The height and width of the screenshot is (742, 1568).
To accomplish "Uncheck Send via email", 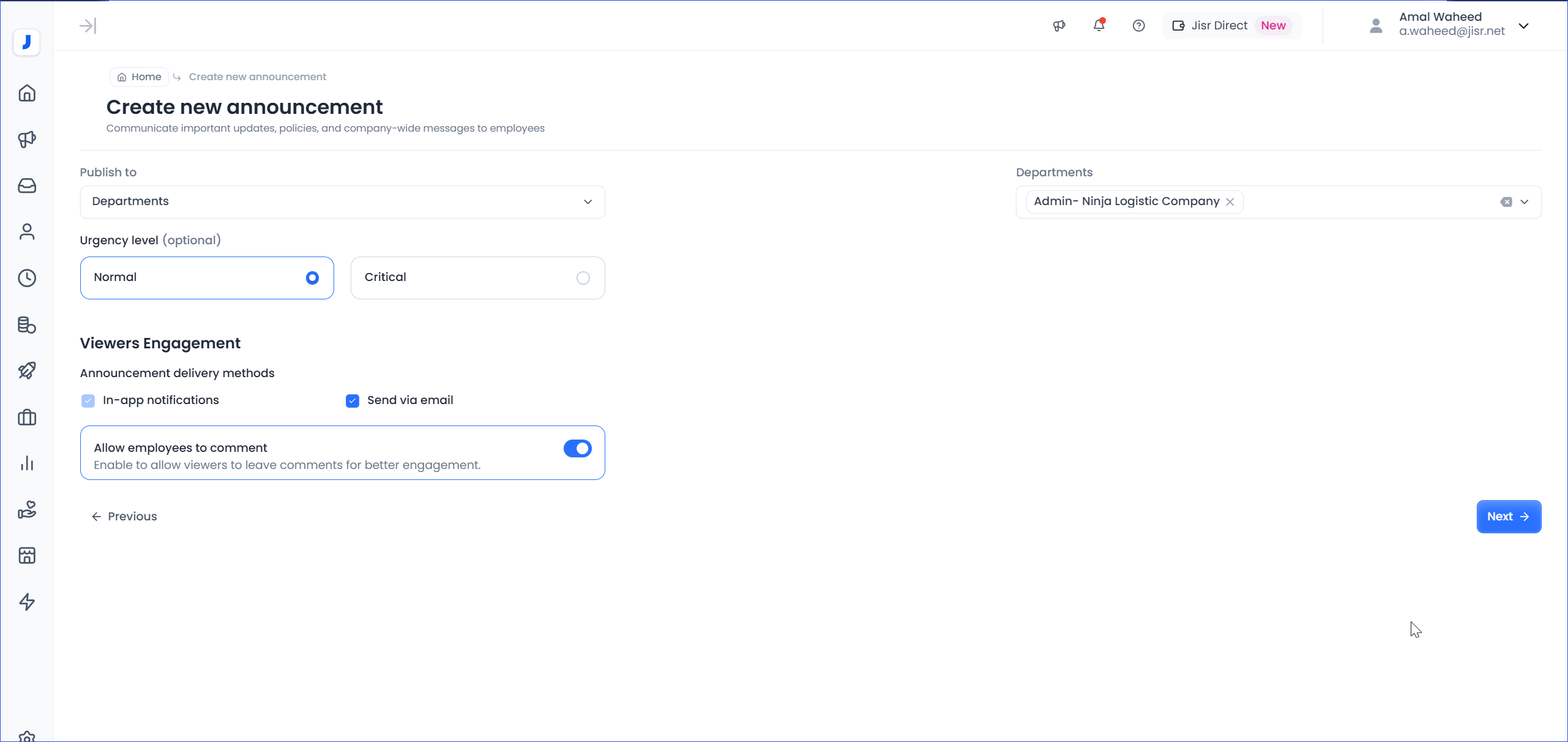I will point(353,401).
